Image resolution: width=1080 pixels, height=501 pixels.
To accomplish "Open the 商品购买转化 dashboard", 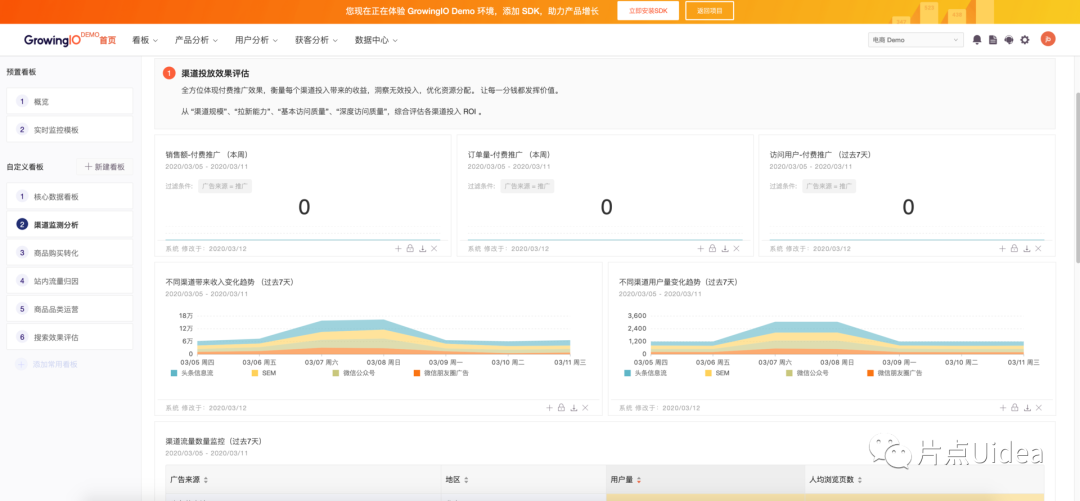I will point(70,253).
